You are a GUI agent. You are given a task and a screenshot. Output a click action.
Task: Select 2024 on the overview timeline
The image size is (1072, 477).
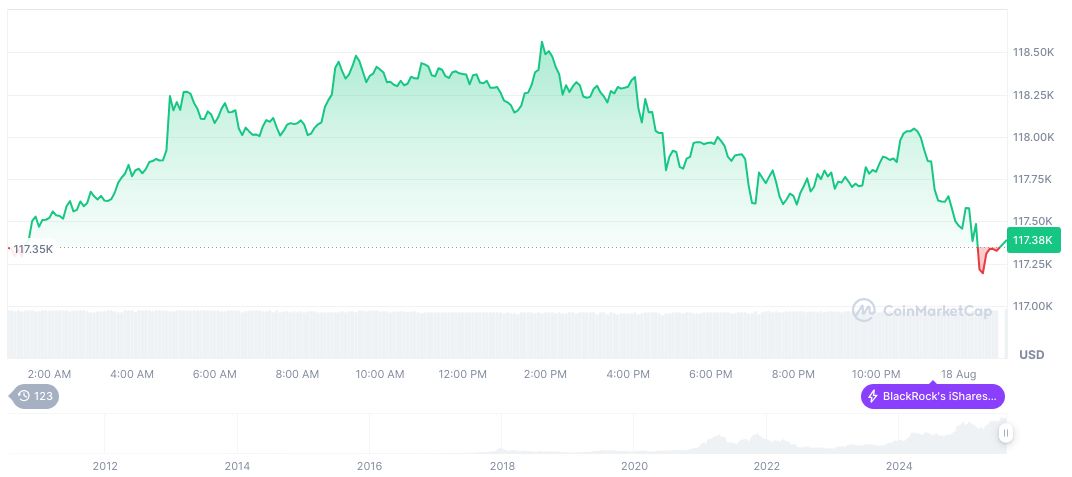pyautogui.click(x=899, y=466)
